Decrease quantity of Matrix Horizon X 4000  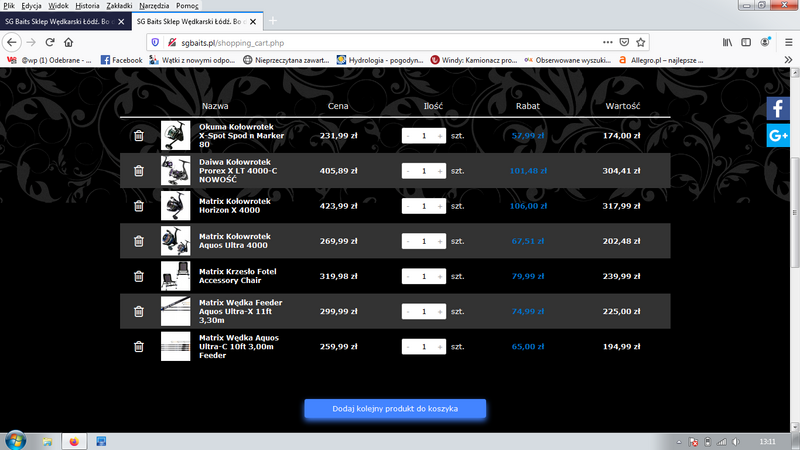(408, 206)
